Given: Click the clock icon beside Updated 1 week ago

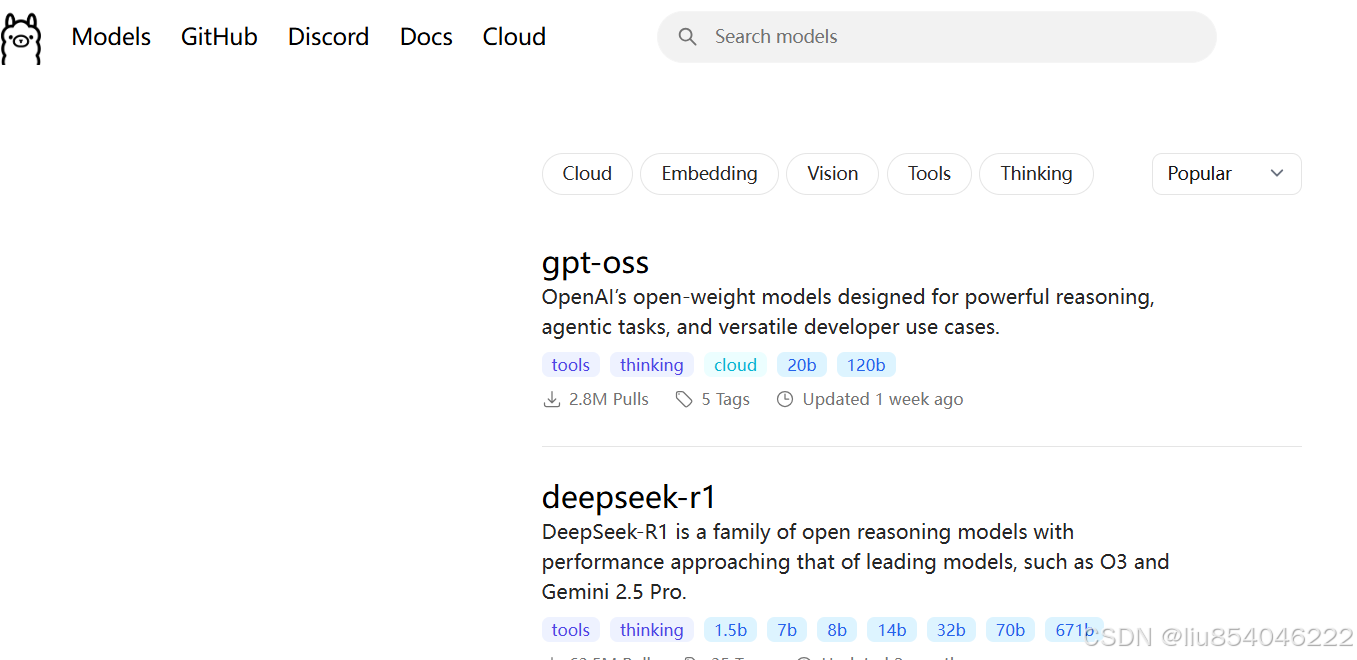Looking at the screenshot, I should pyautogui.click(x=785, y=400).
